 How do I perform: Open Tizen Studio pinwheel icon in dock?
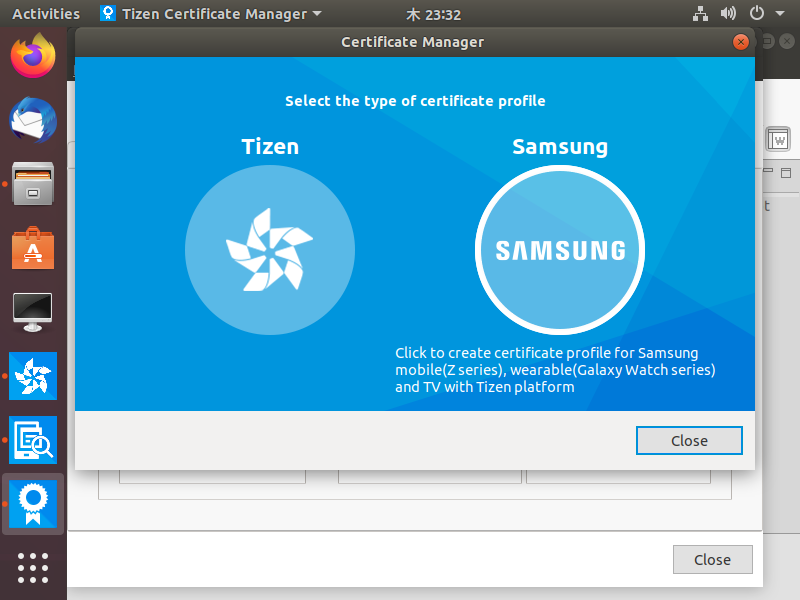point(33,376)
